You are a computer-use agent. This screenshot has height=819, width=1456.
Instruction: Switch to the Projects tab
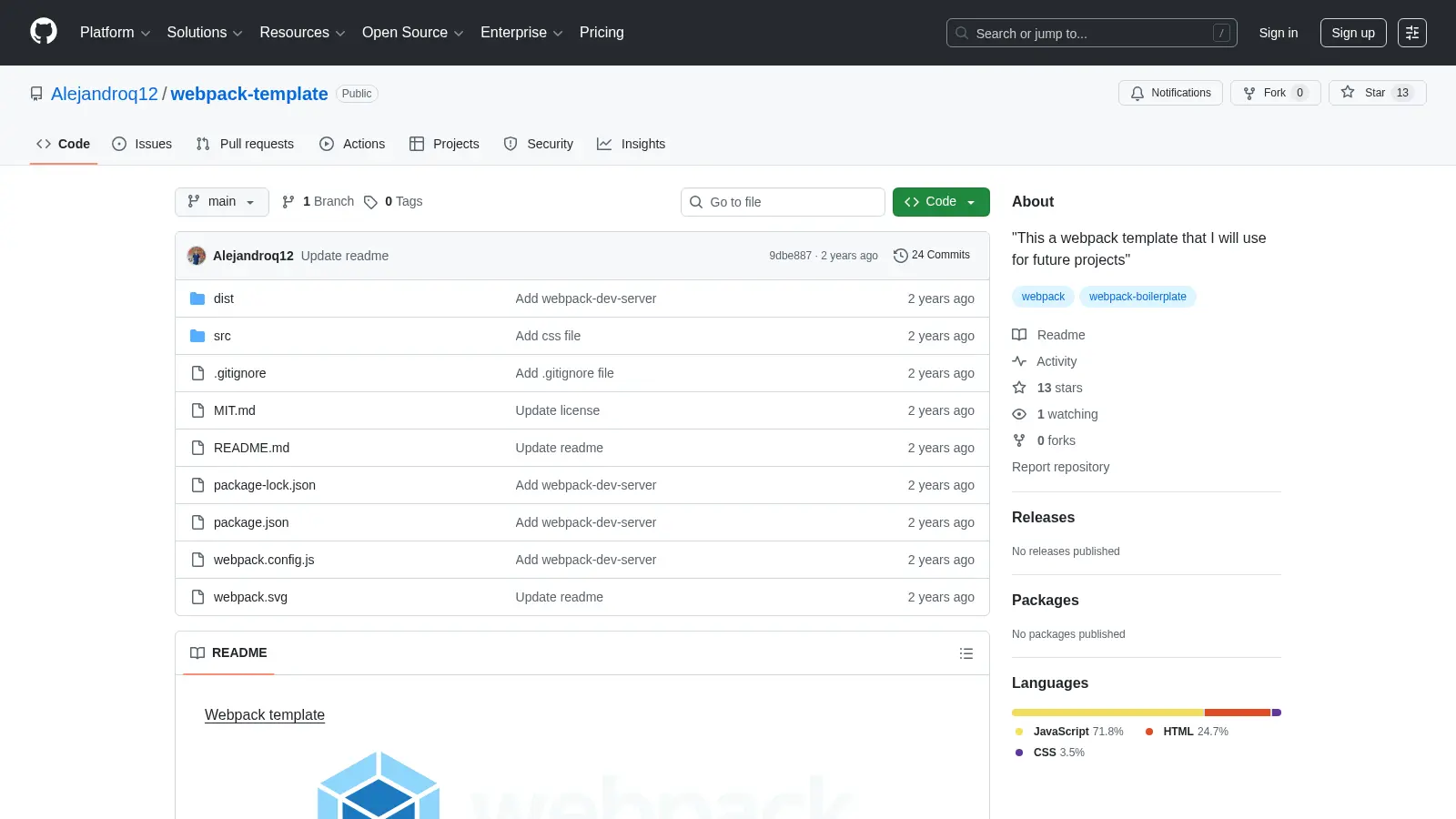click(x=444, y=144)
